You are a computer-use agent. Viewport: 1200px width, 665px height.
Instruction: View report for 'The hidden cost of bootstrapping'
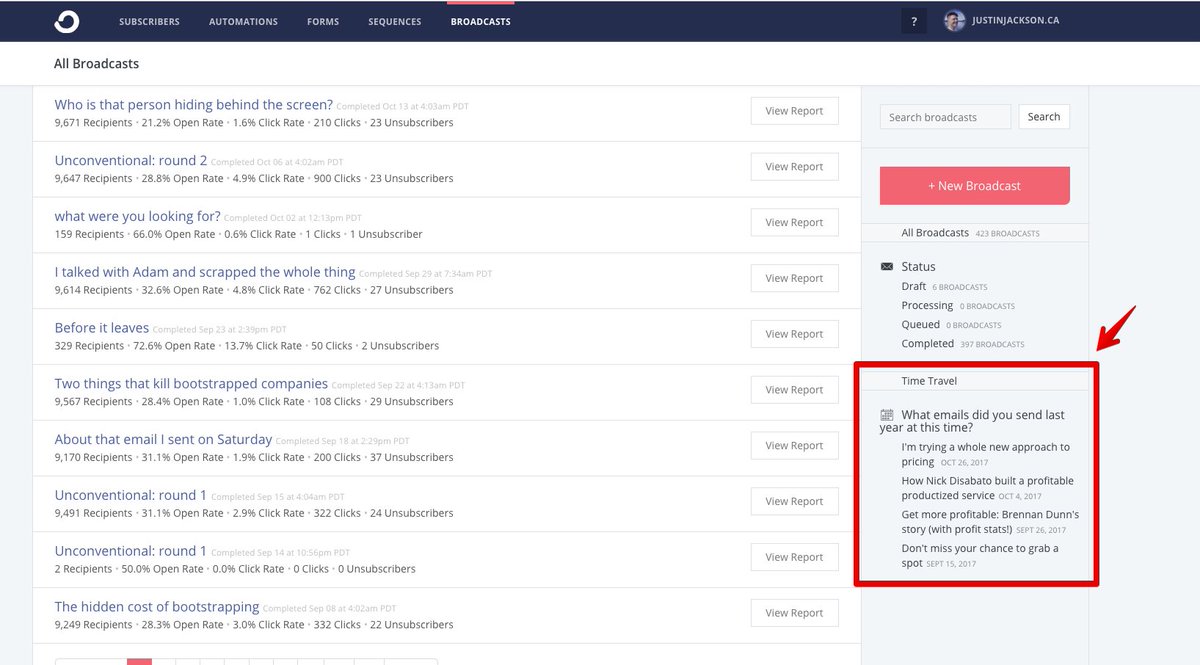794,613
